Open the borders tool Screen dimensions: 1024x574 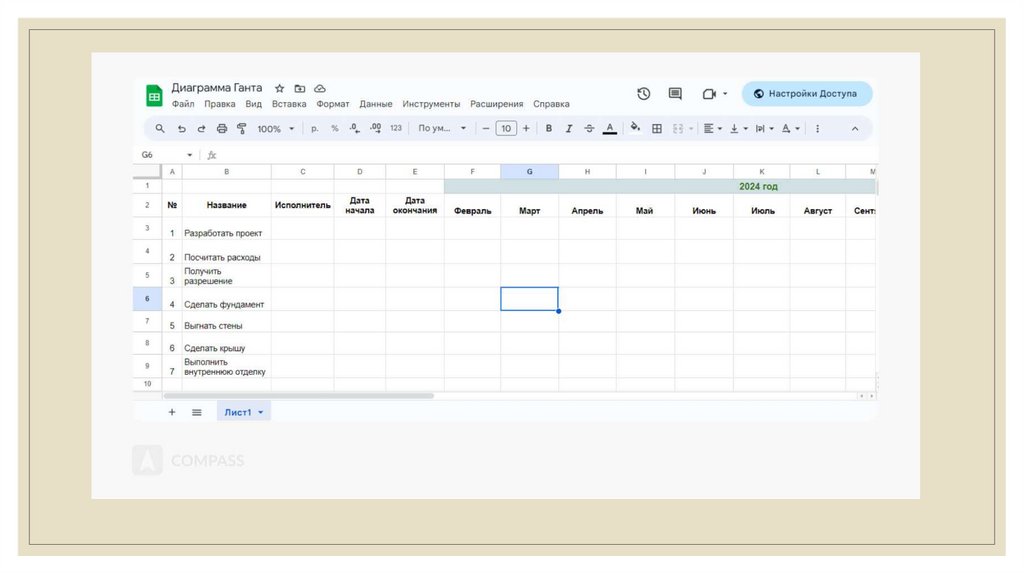657,129
